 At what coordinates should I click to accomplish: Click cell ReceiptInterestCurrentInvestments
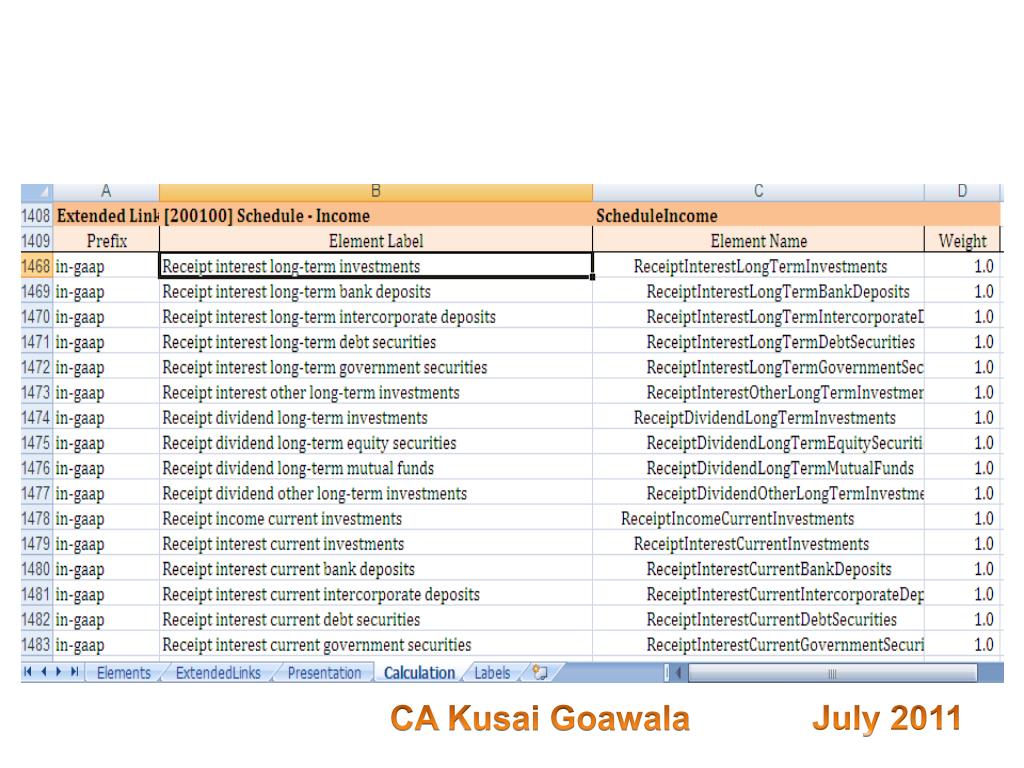(x=758, y=544)
